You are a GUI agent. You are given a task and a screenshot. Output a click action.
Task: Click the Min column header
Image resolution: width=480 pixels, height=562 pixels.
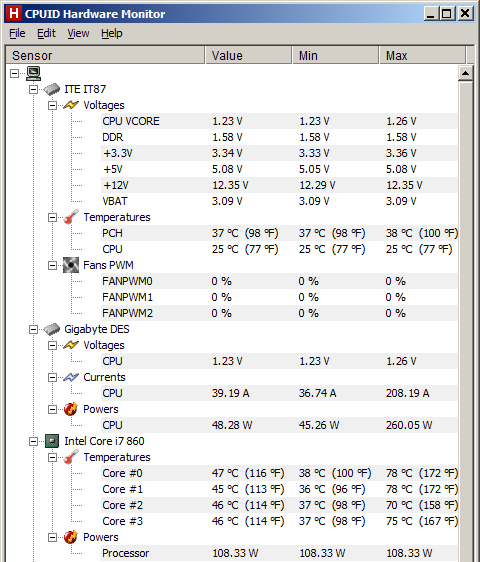point(336,56)
